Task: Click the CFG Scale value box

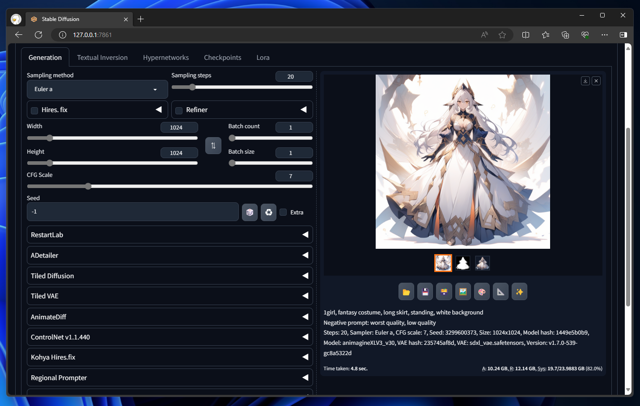Action: point(294,176)
